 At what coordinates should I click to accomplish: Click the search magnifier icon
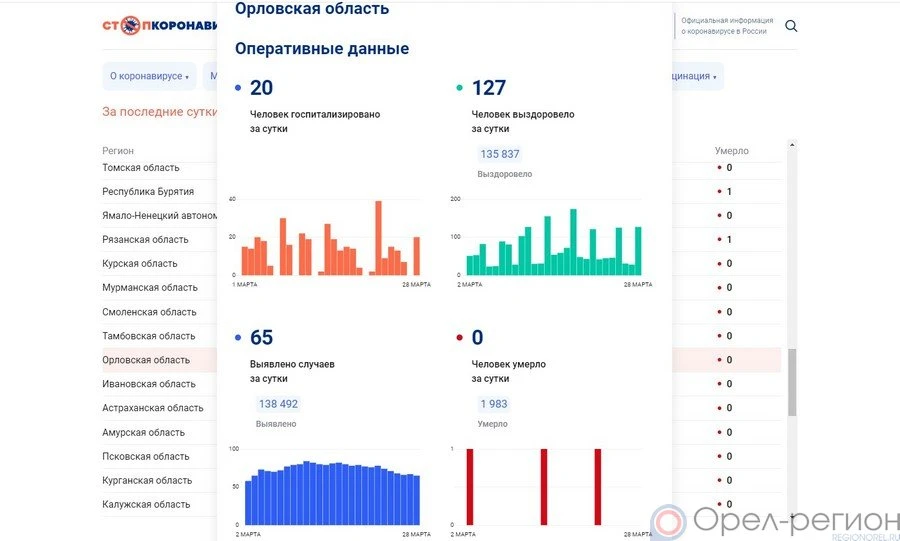[x=791, y=26]
